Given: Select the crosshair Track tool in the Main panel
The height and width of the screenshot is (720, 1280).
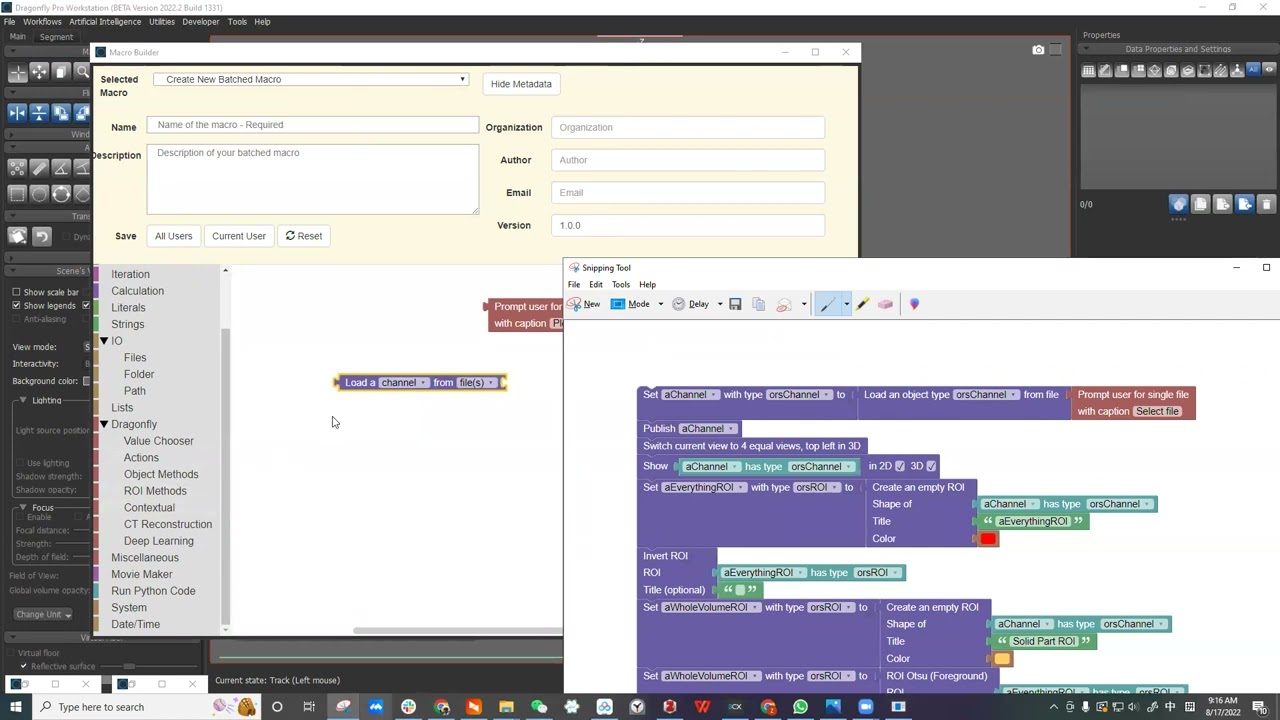Looking at the screenshot, I should pyautogui.click(x=18, y=72).
